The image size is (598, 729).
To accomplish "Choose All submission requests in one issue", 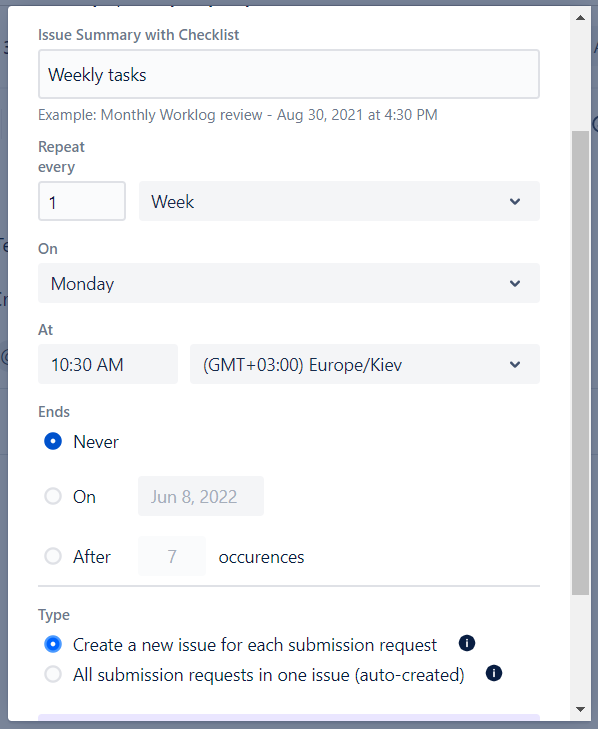I will (x=53, y=674).
